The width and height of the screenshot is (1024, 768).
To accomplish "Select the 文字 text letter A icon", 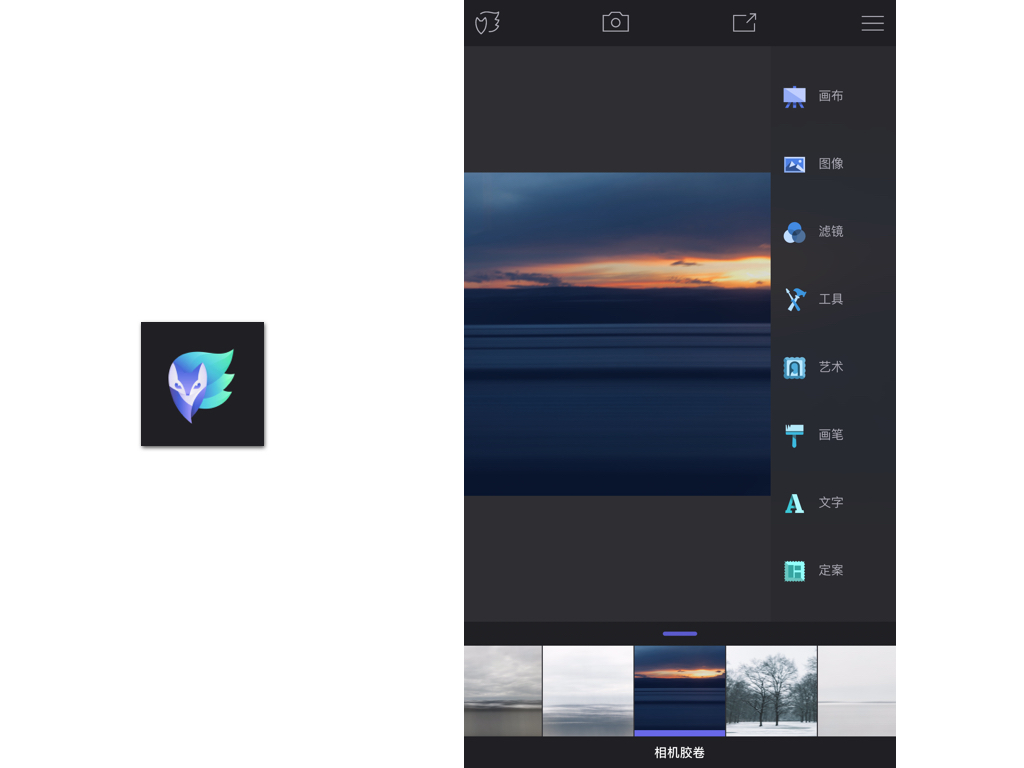I will point(794,503).
